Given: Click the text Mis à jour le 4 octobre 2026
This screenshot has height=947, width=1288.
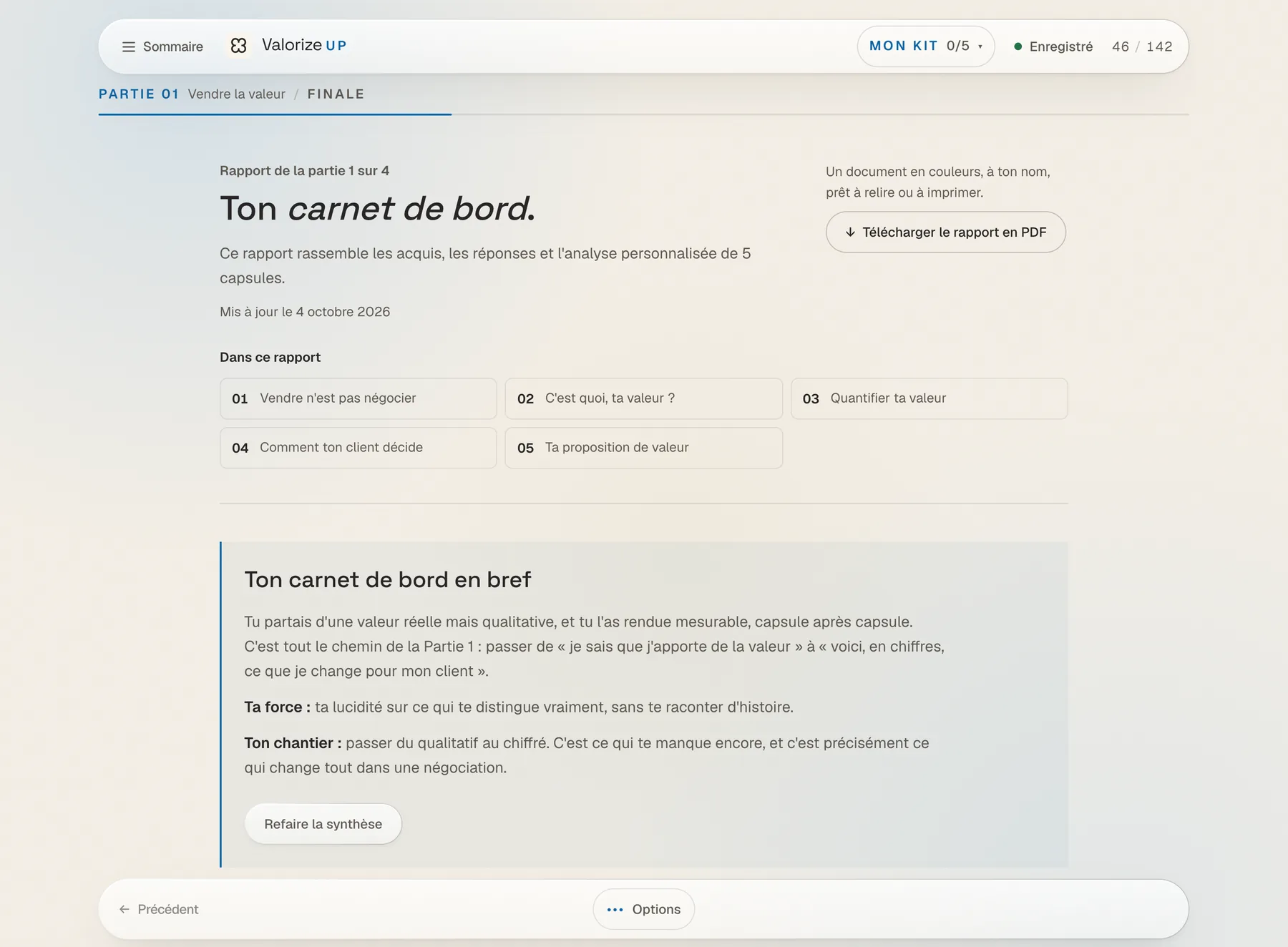Looking at the screenshot, I should (x=305, y=312).
